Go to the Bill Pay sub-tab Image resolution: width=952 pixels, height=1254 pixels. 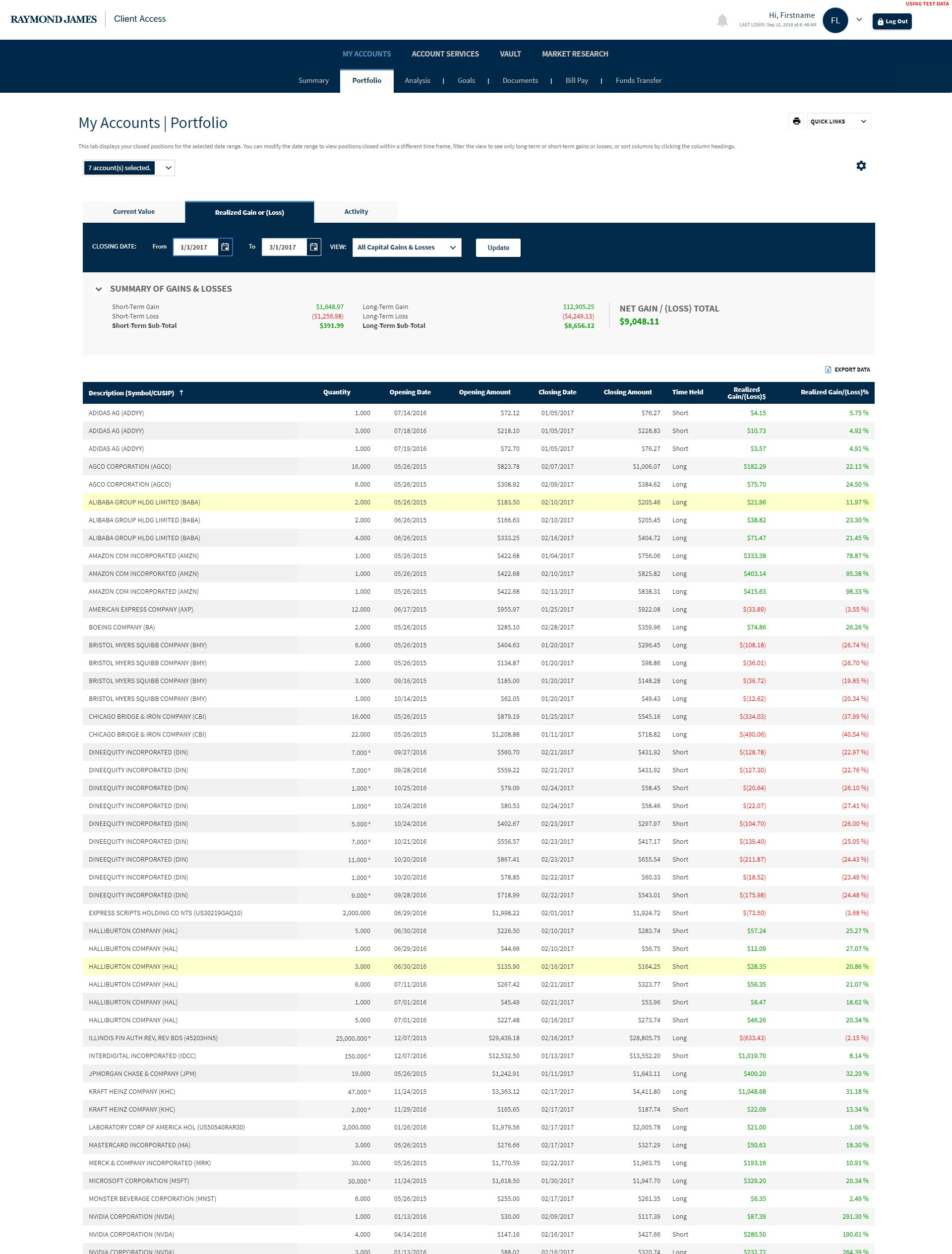click(x=577, y=80)
